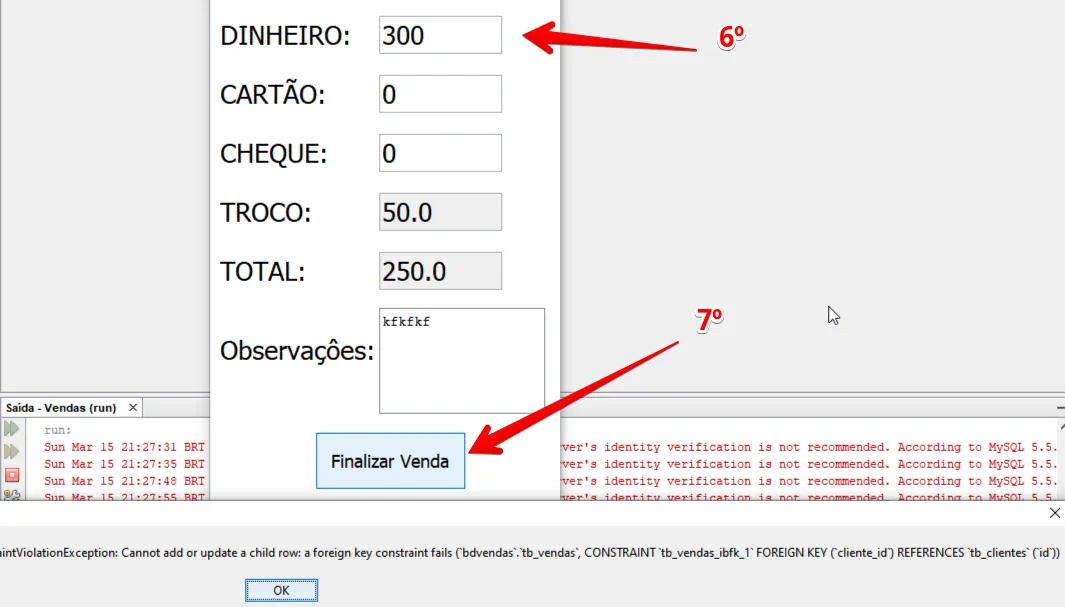Click log line stamped 21:27:35 BRT
The width and height of the screenshot is (1065, 607).
coord(124,464)
